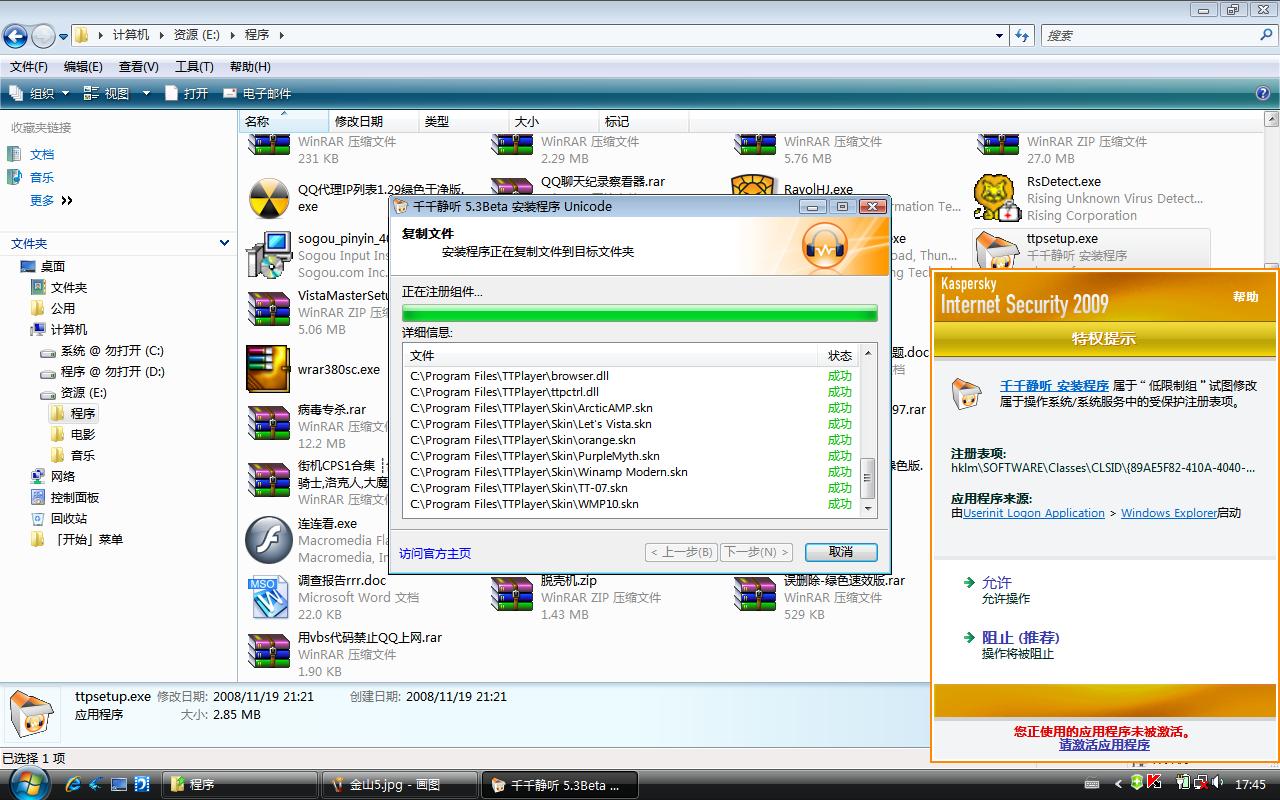The image size is (1280, 800).
Task: Click the 请激活应用程序 link
Action: (x=1104, y=745)
